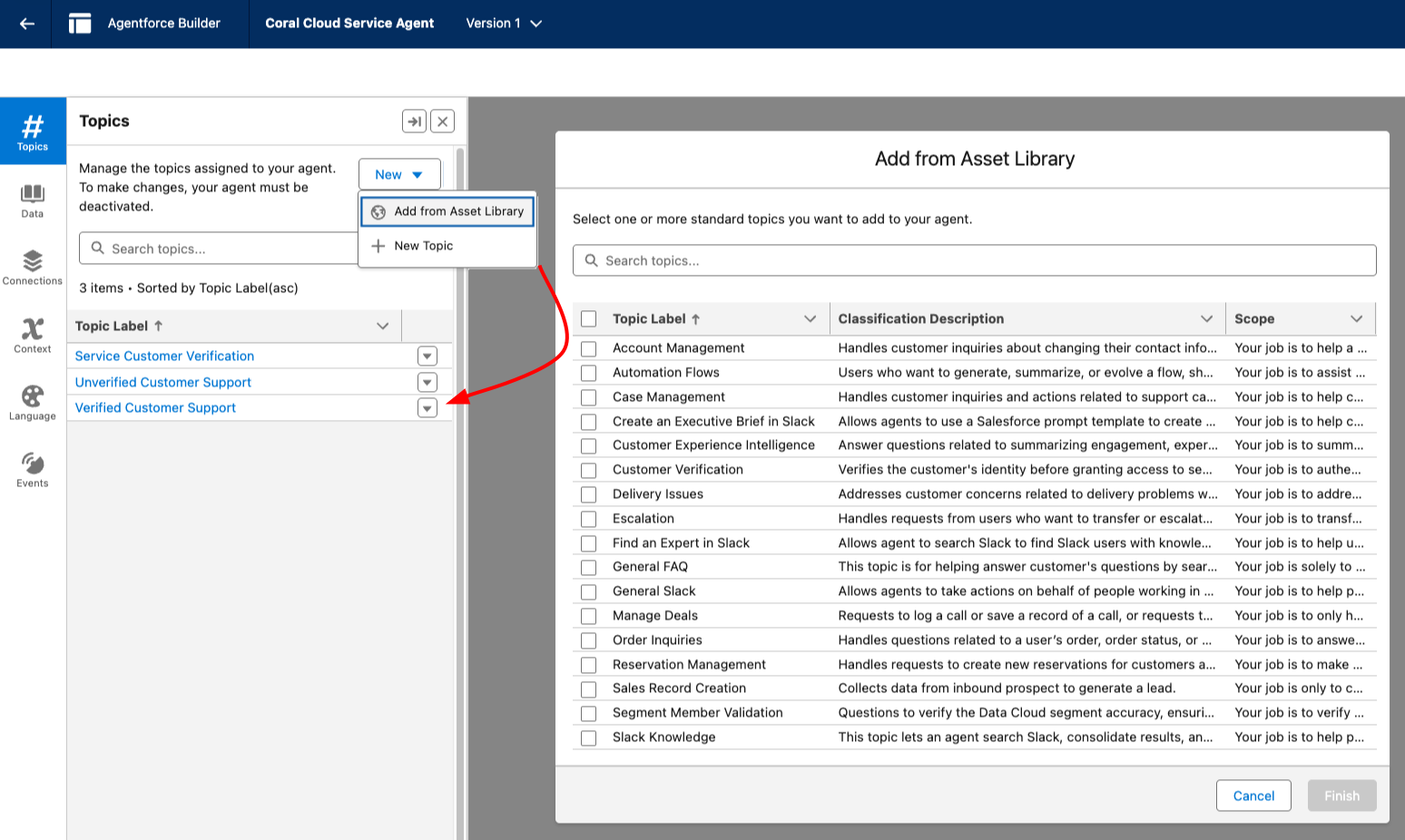Open the Context sidebar panel
Viewport: 1405px width, 840px height.
coord(33,336)
